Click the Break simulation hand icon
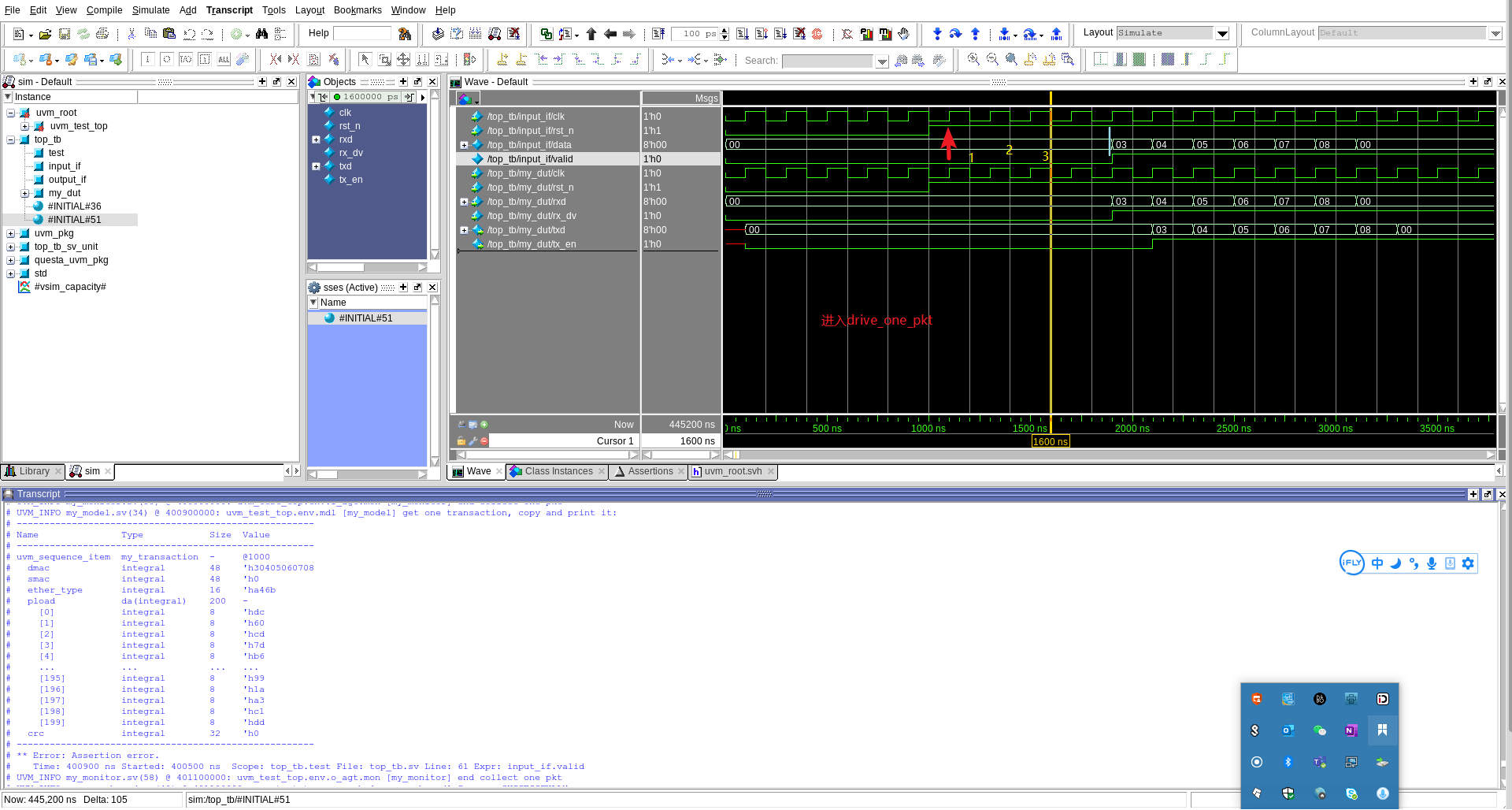Viewport: 1512px width, 810px height. 904,34
